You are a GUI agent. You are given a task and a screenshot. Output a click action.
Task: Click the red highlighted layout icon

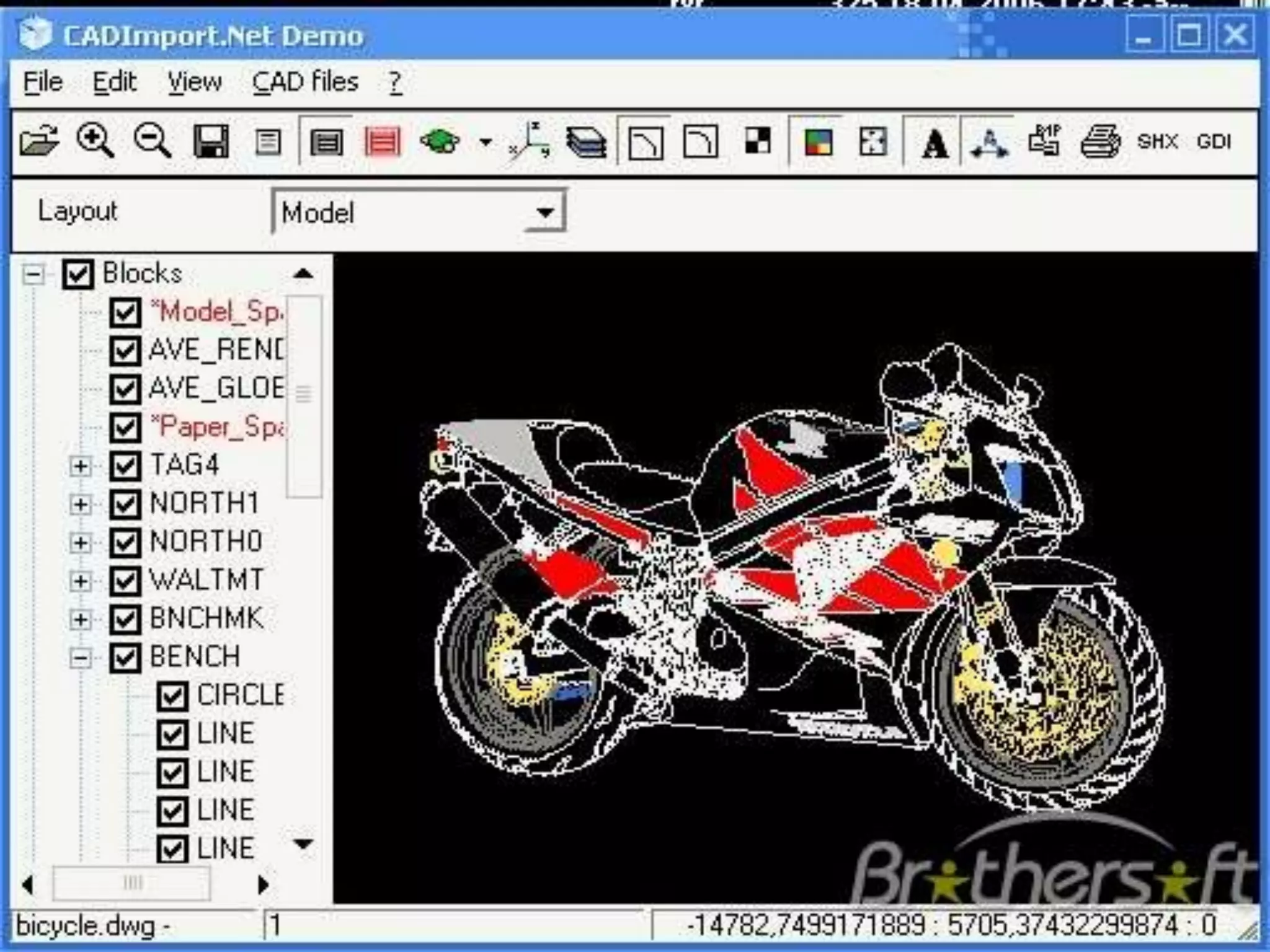coord(383,143)
